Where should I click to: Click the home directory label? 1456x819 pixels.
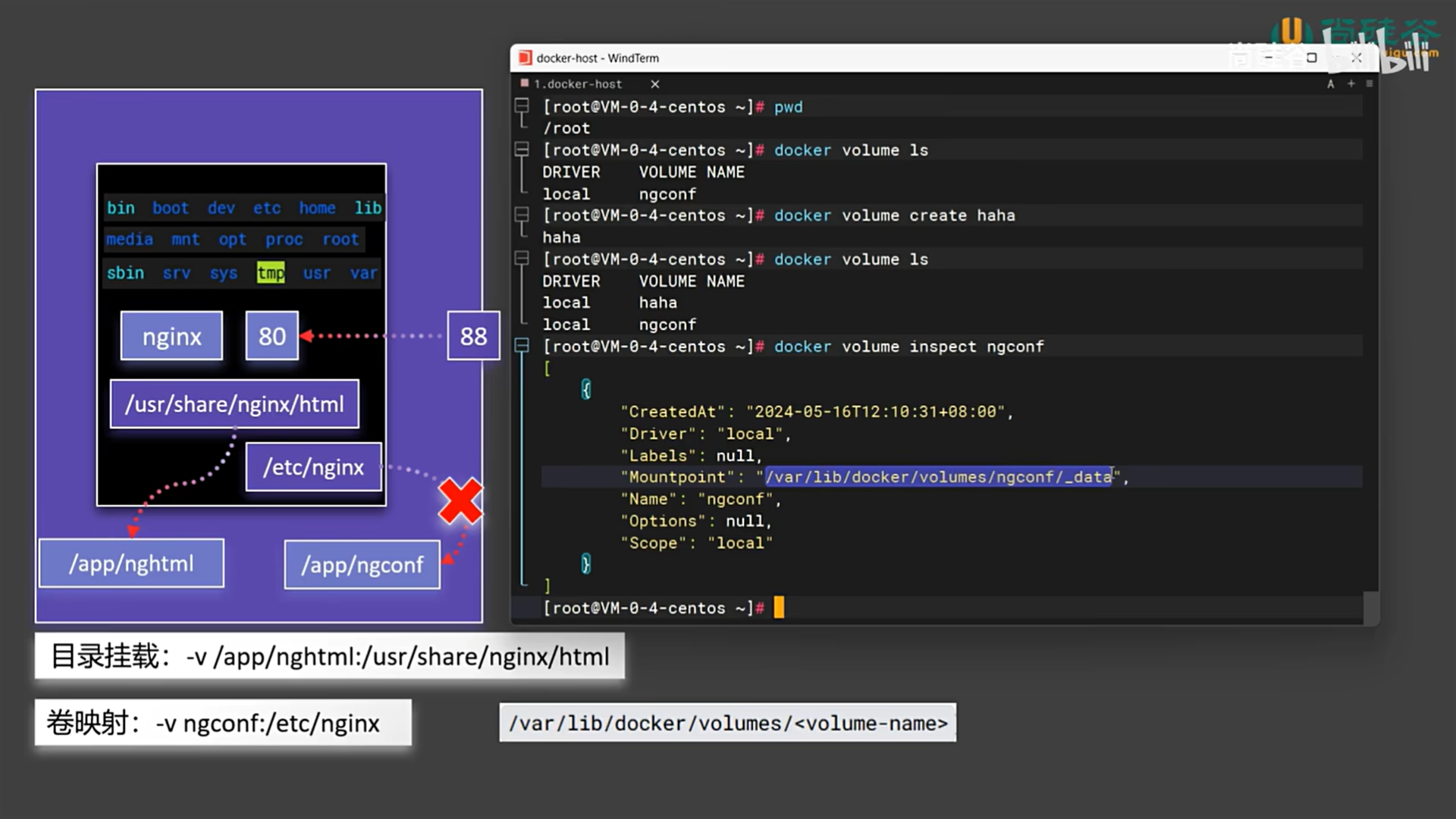(x=317, y=208)
